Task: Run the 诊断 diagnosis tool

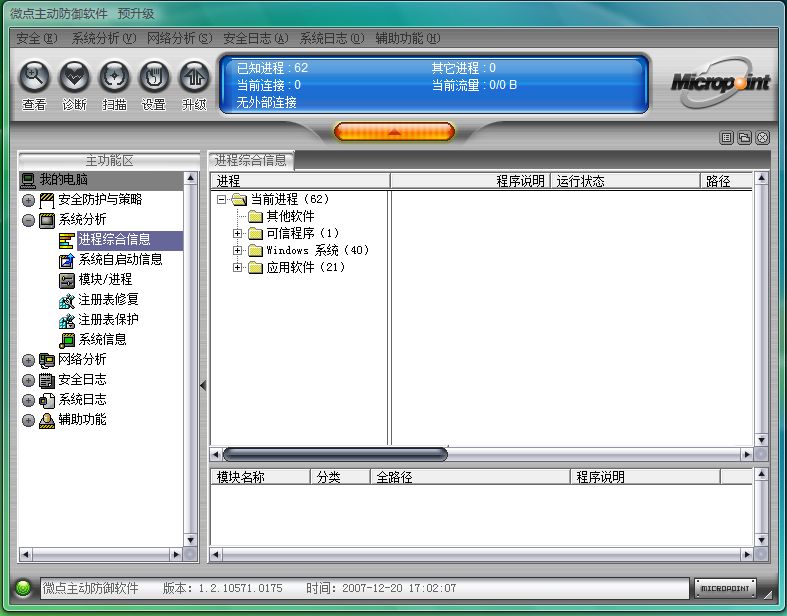Action: 74,77
